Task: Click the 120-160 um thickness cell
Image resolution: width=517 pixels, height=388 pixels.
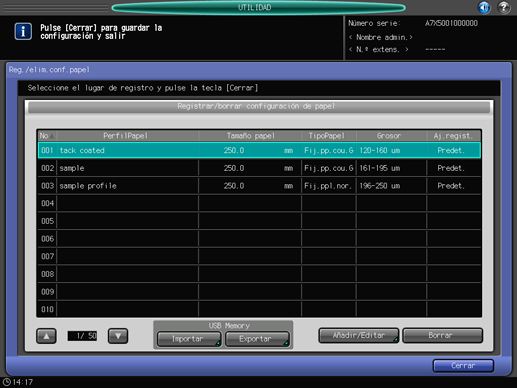Action: (392, 150)
